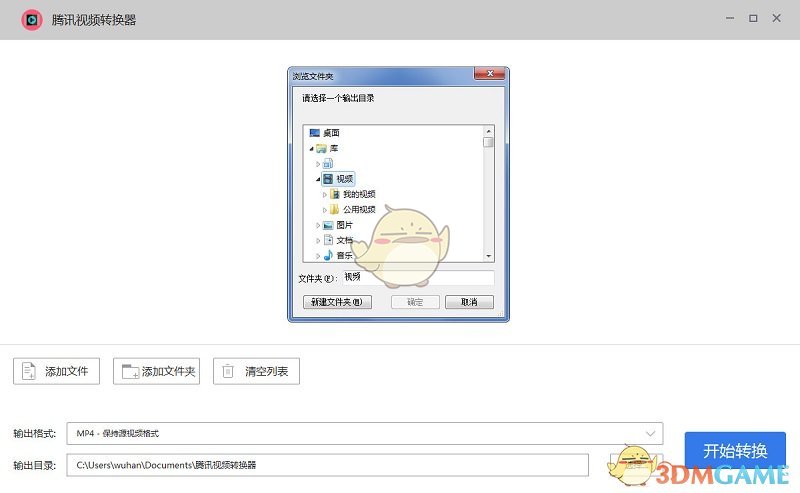Maximize the converter window
This screenshot has width=800, height=493.
[x=753, y=18]
